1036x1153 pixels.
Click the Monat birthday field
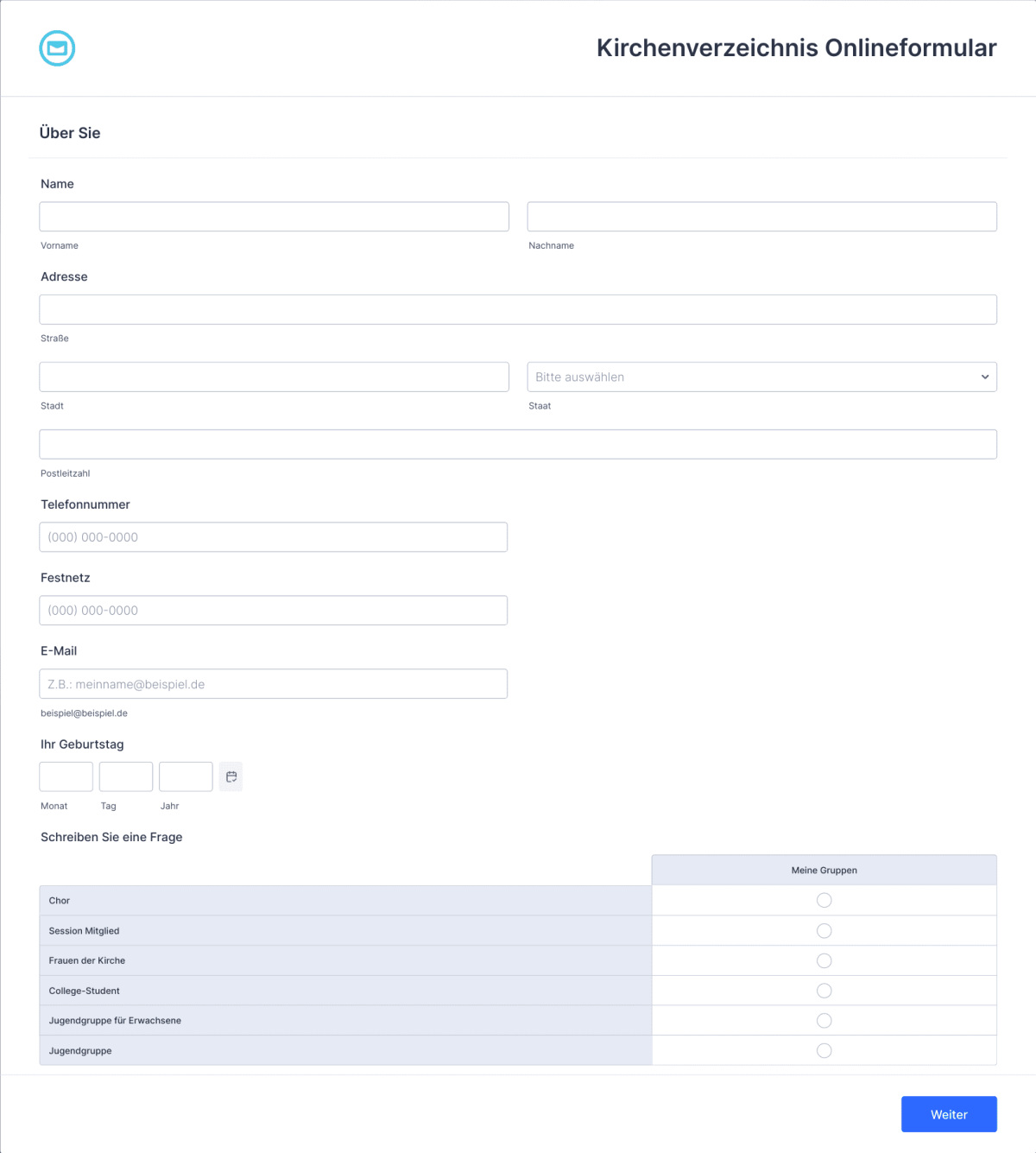coord(66,776)
